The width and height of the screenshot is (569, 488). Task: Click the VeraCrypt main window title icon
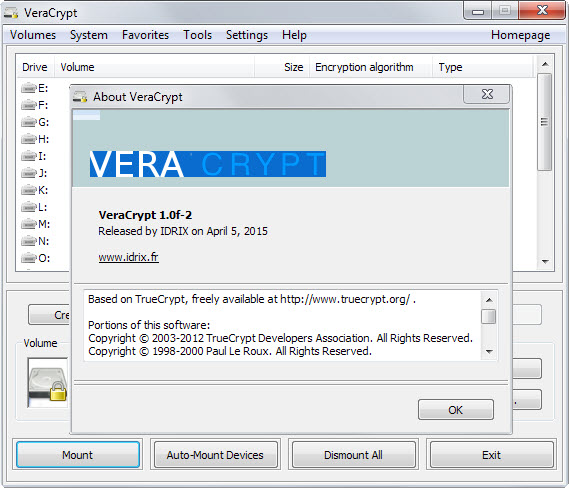coord(11,13)
